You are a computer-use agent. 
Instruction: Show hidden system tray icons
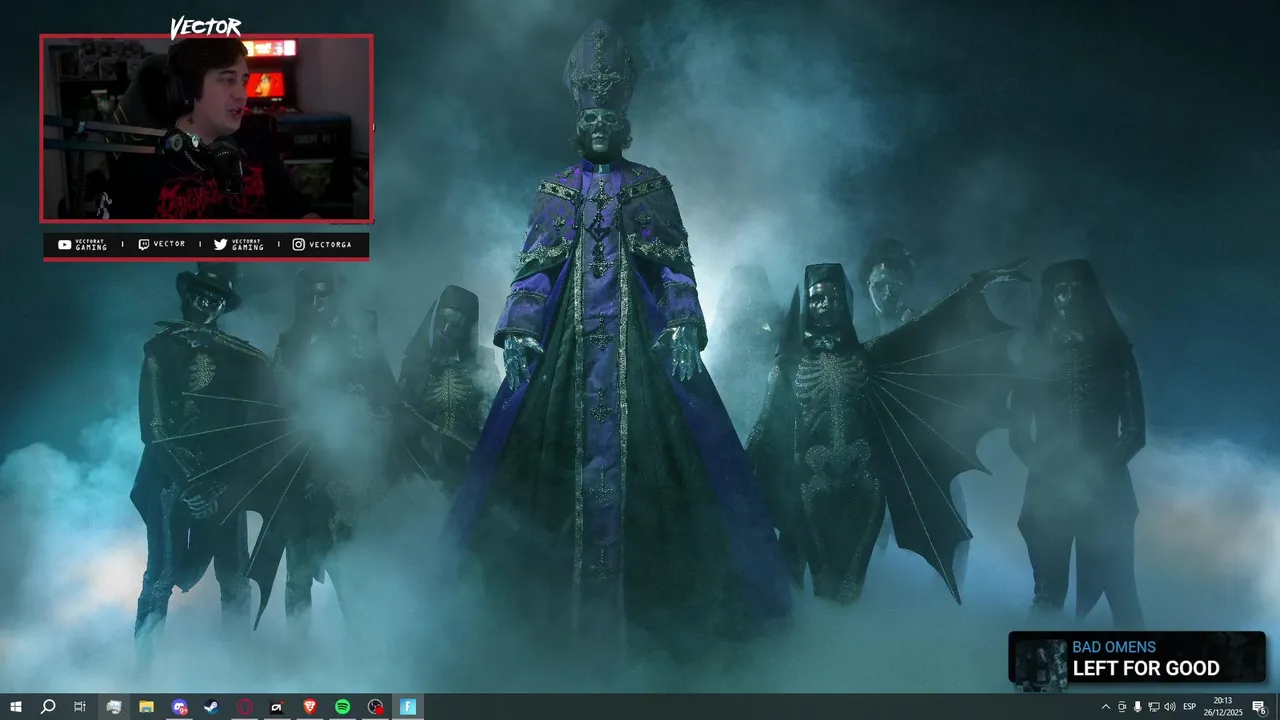pyautogui.click(x=1105, y=707)
